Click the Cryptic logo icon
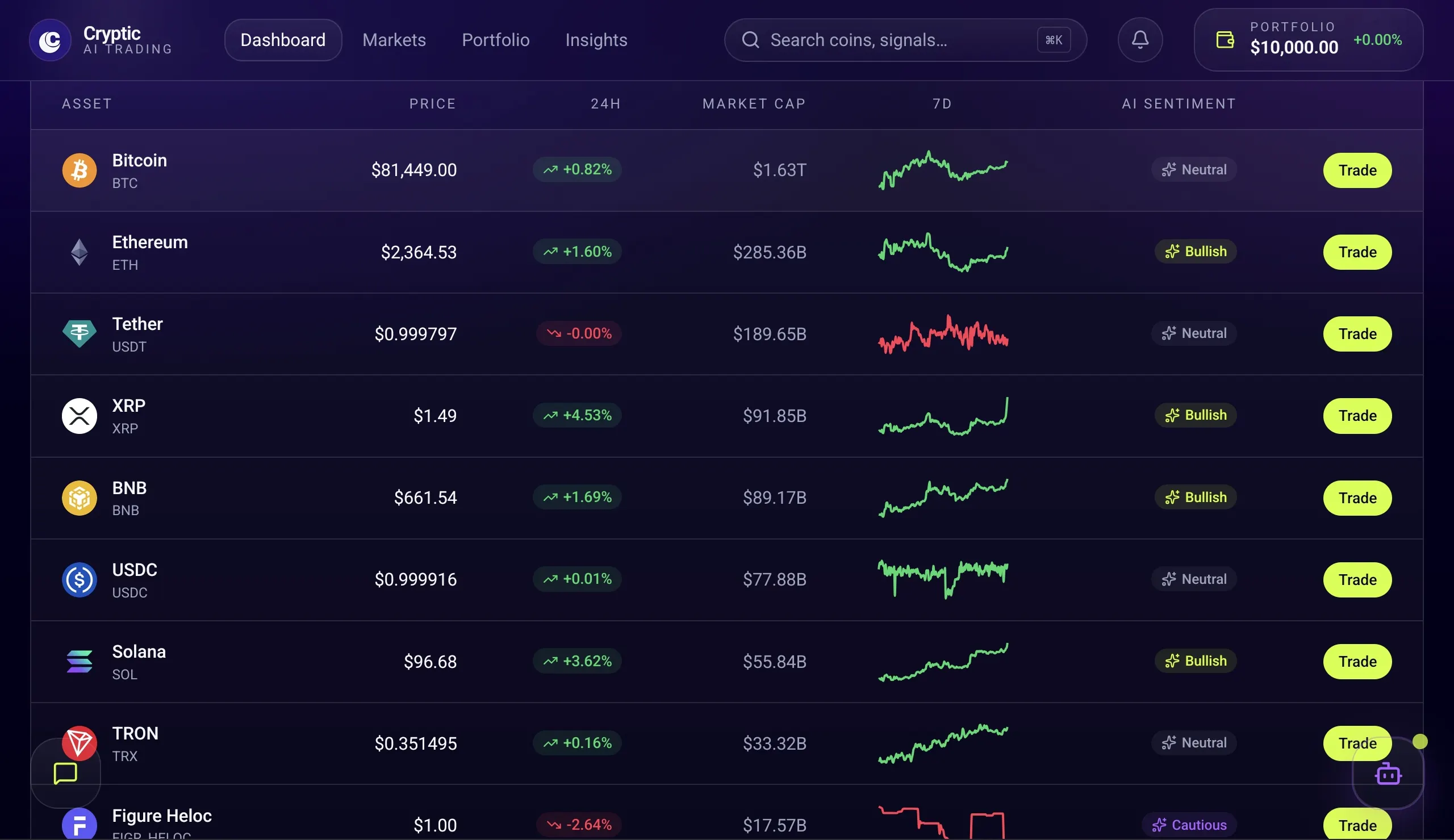1454x840 pixels. (50, 40)
